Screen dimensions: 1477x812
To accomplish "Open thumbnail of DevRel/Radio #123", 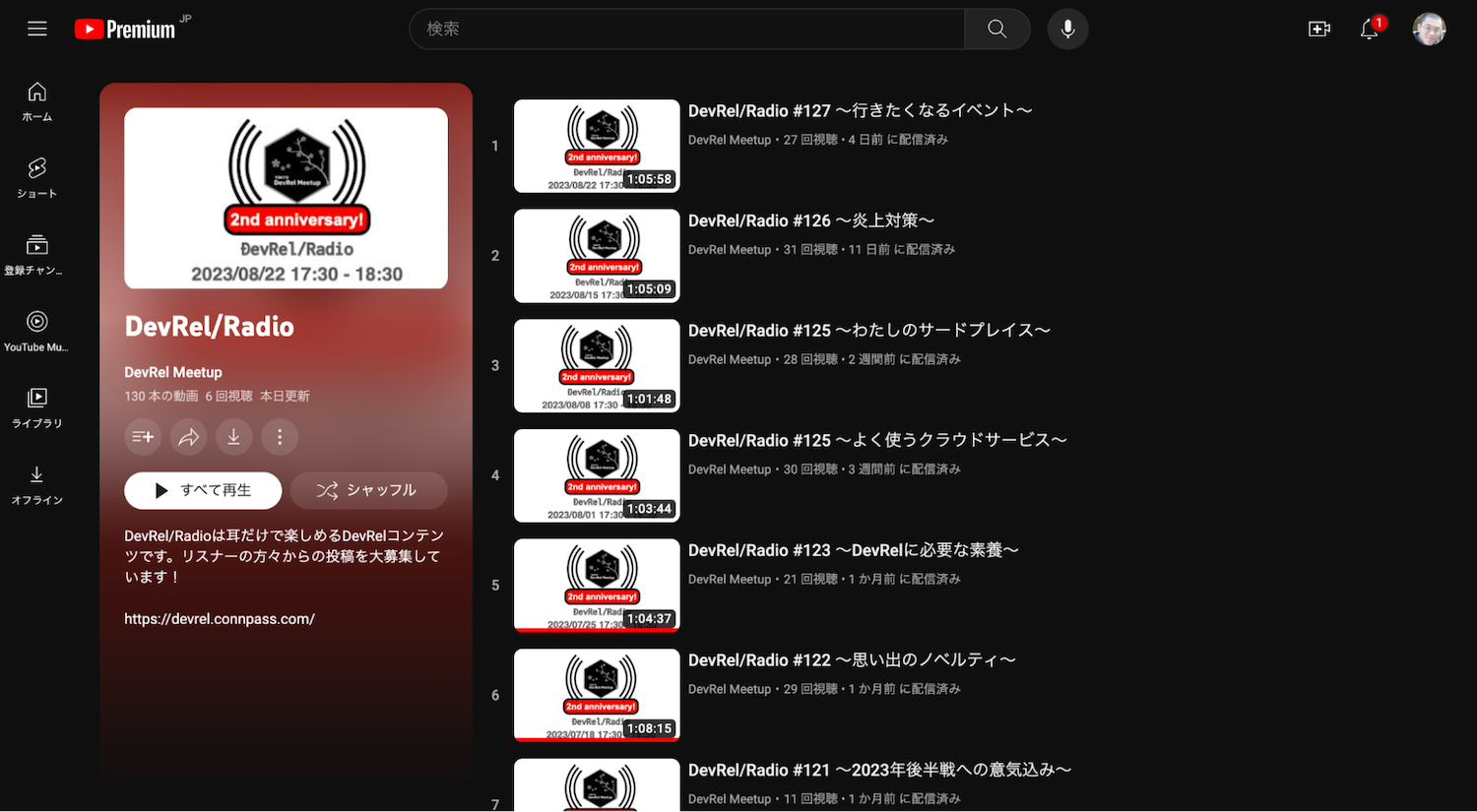I will coord(597,586).
